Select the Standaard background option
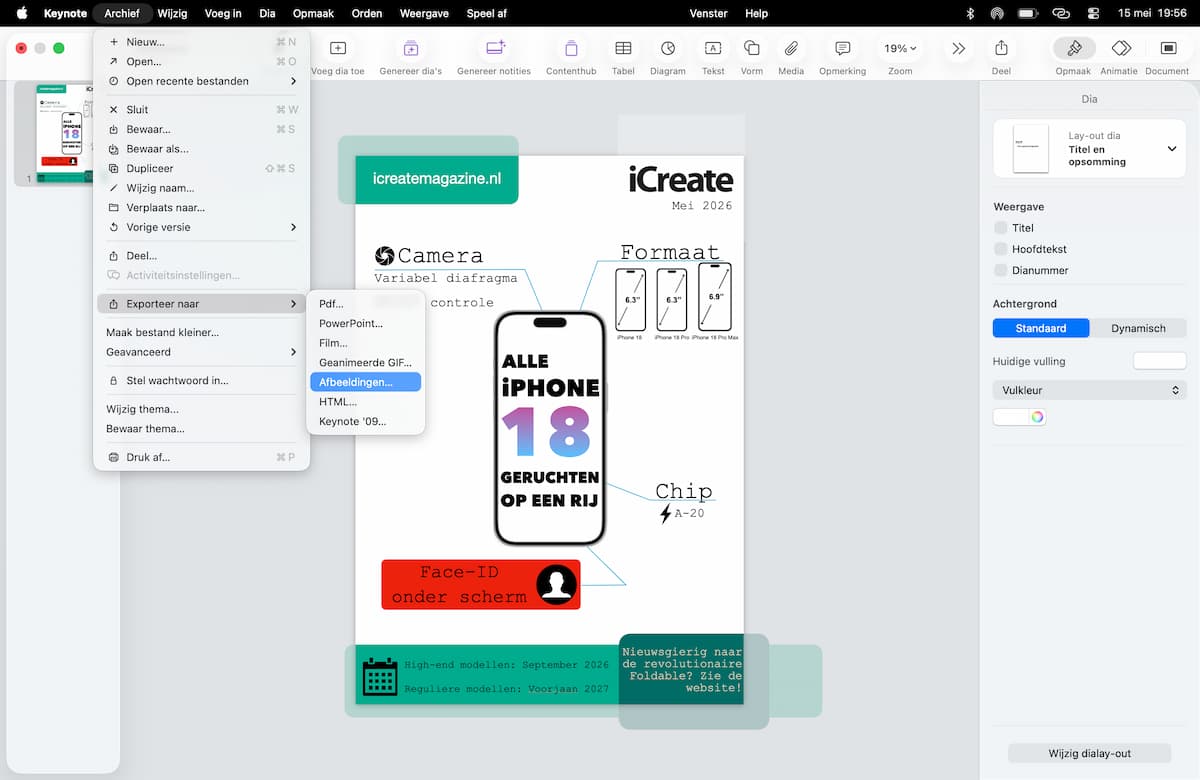This screenshot has height=780, width=1200. 1040,328
